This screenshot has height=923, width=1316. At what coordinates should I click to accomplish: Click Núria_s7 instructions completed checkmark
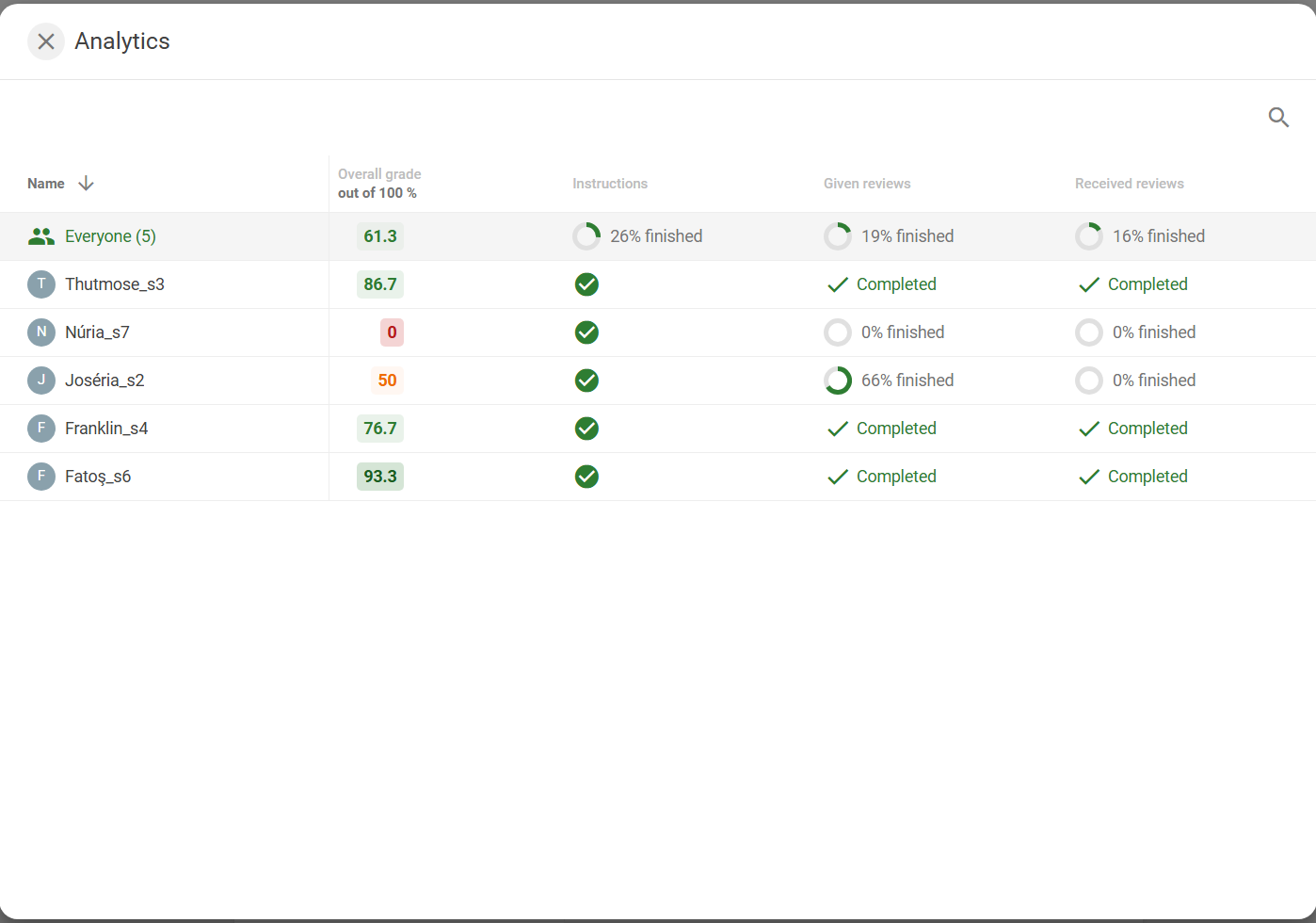click(x=586, y=332)
